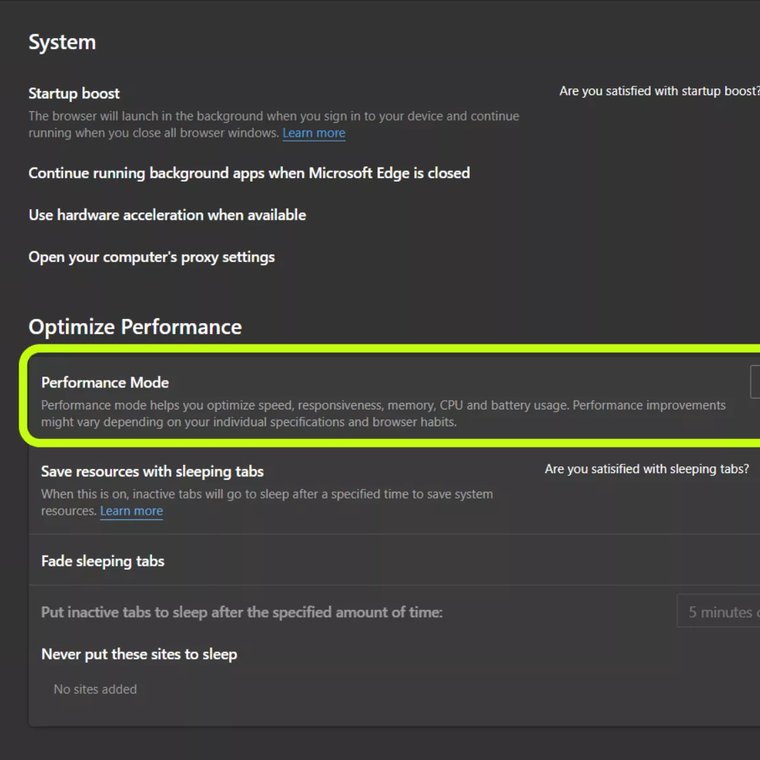Click the No sites added text
Image resolution: width=760 pixels, height=760 pixels.
tap(95, 689)
